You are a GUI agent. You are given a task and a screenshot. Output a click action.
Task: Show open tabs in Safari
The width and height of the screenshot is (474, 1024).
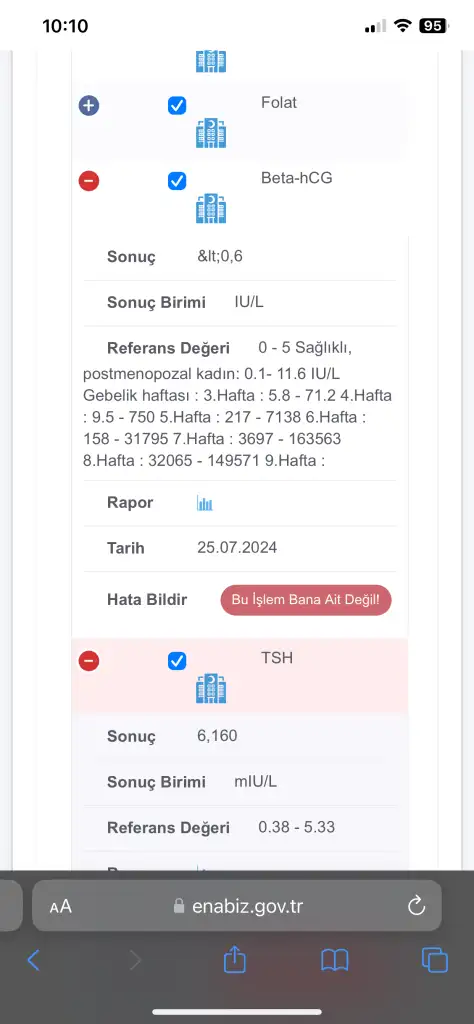[x=435, y=961]
